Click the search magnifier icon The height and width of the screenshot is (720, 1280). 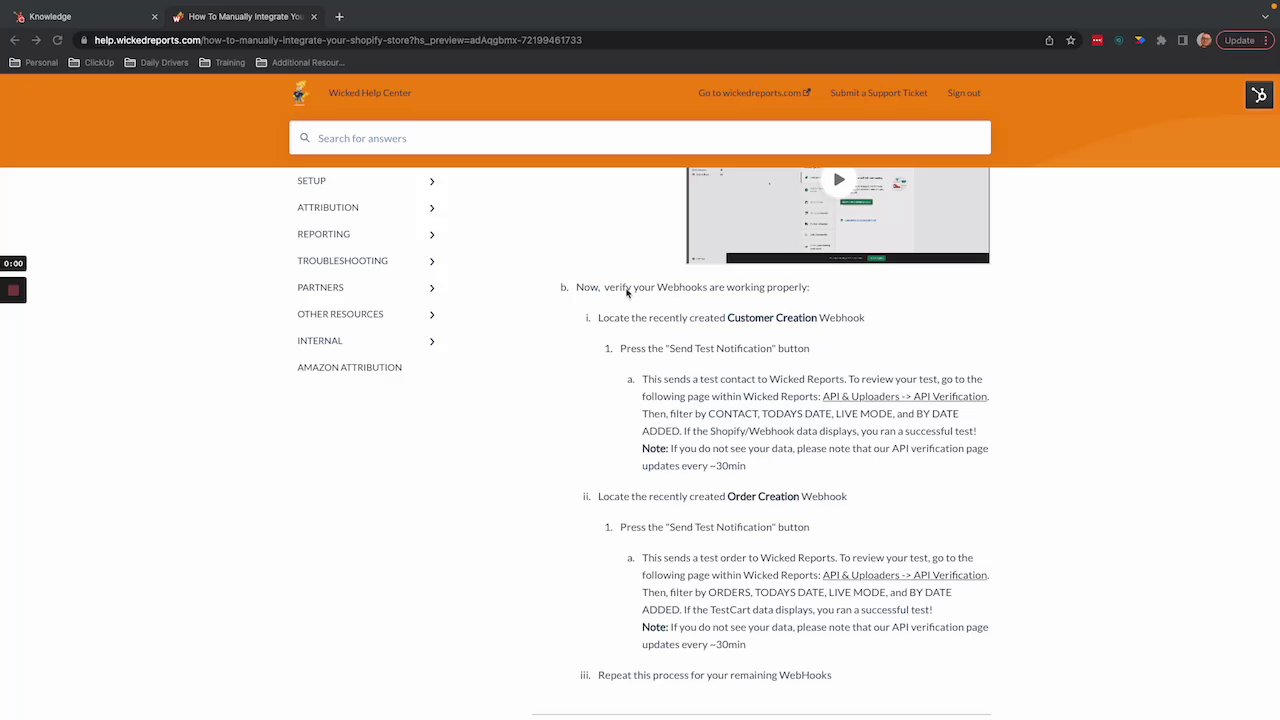305,138
